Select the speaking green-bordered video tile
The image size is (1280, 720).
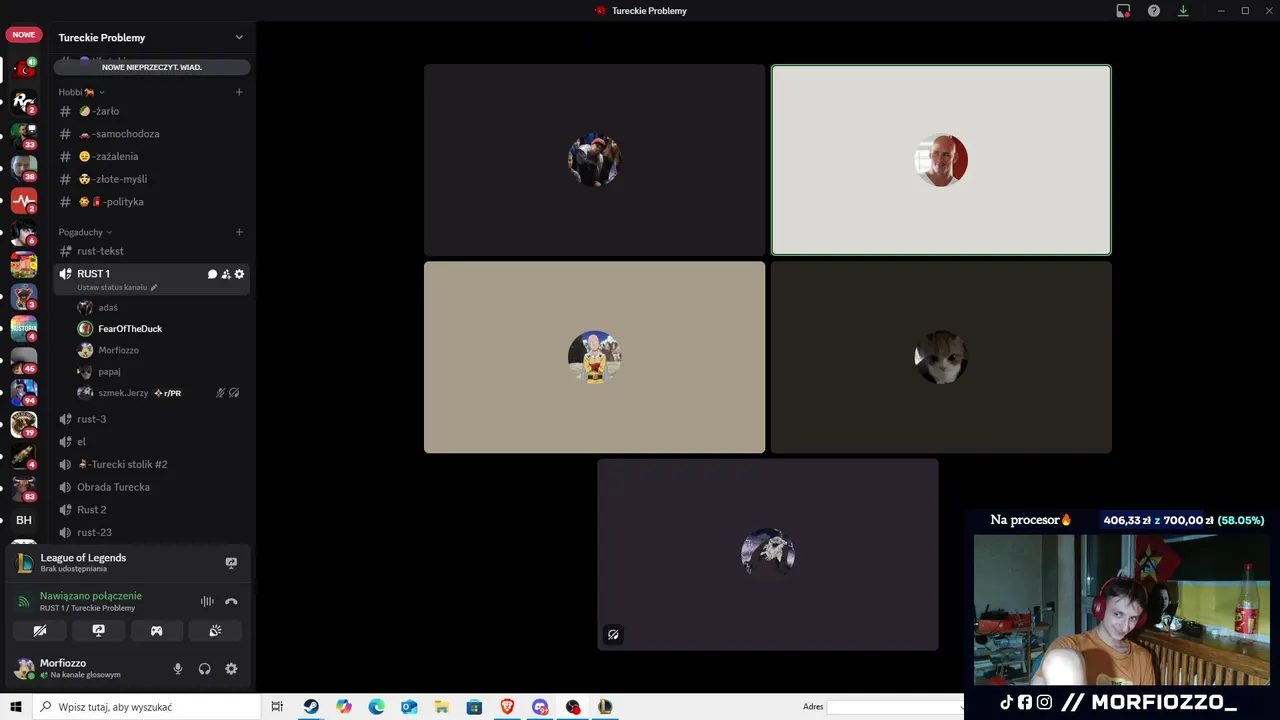click(x=941, y=160)
